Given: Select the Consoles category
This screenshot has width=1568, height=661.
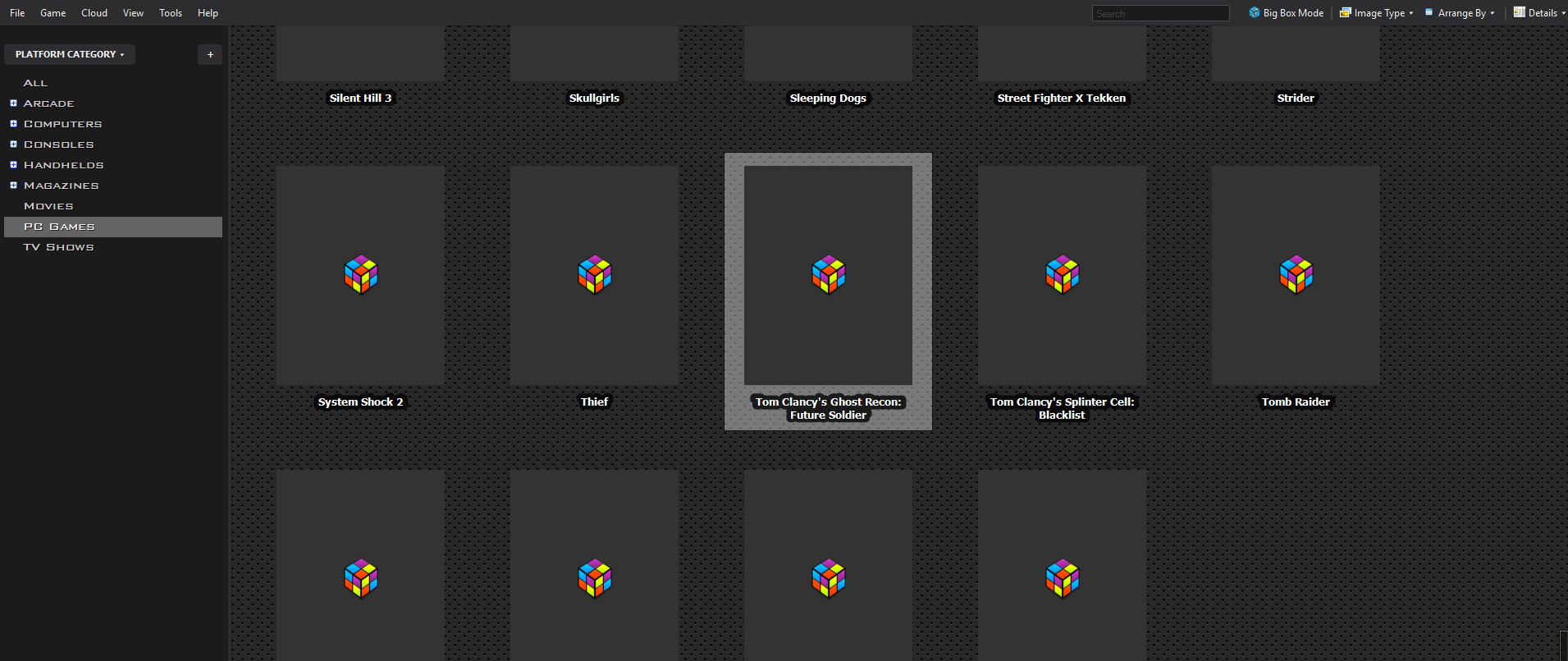Looking at the screenshot, I should tap(58, 145).
